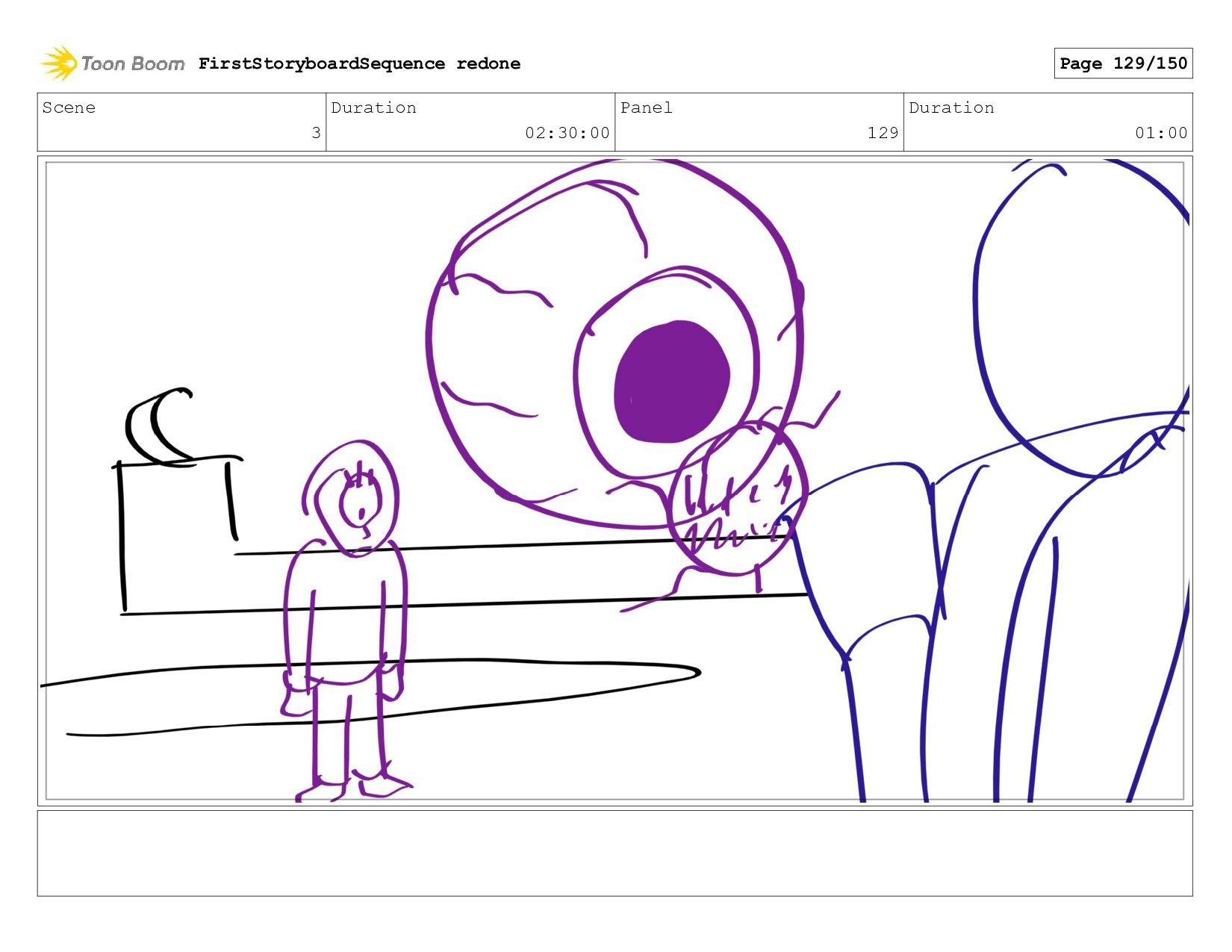This screenshot has width=1232, height=952.
Task: Click the 'FirstStoryboardSequence redone' title
Action: 359,63
